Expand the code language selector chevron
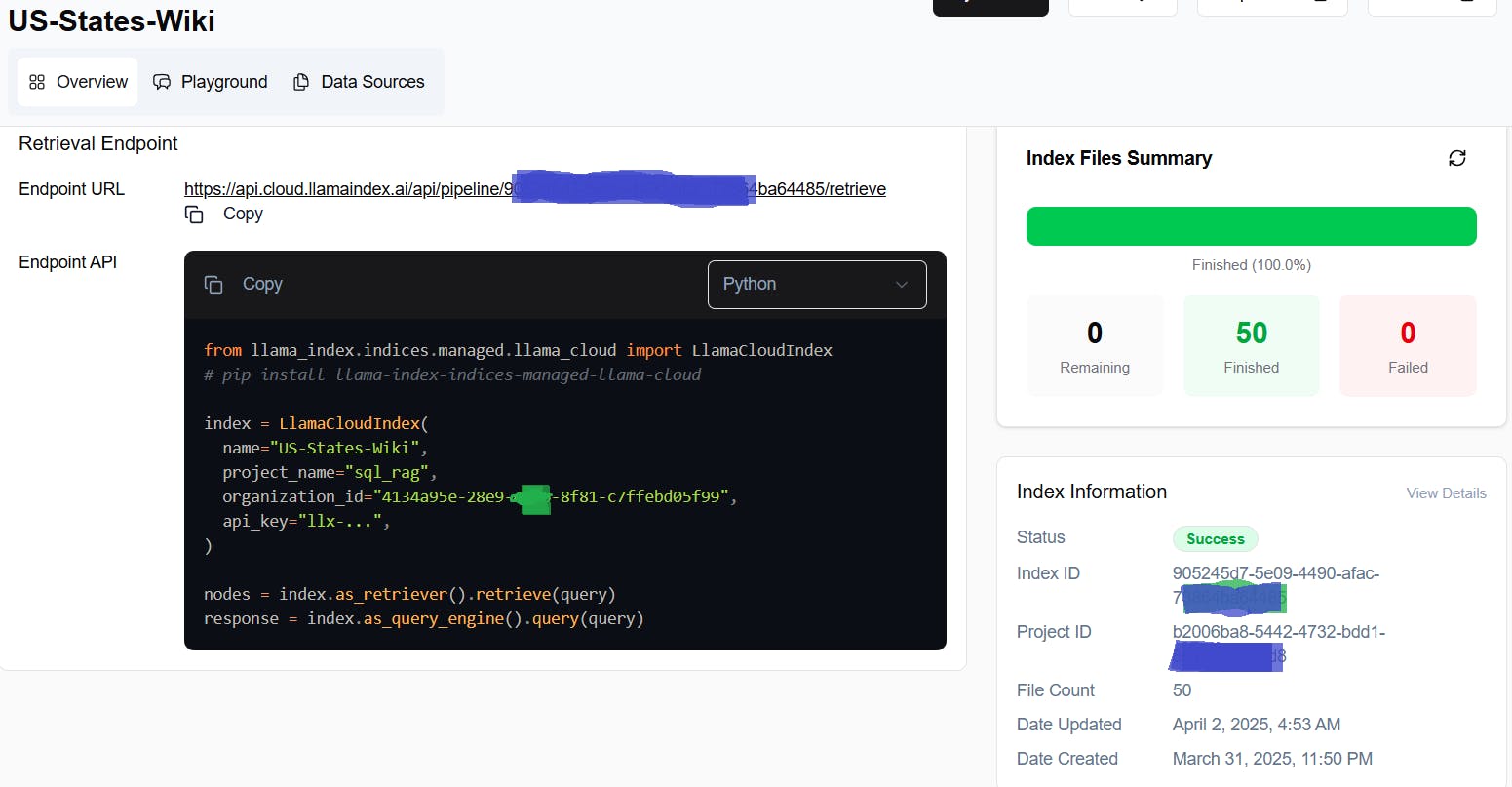Viewport: 1512px width, 787px height. (x=902, y=284)
